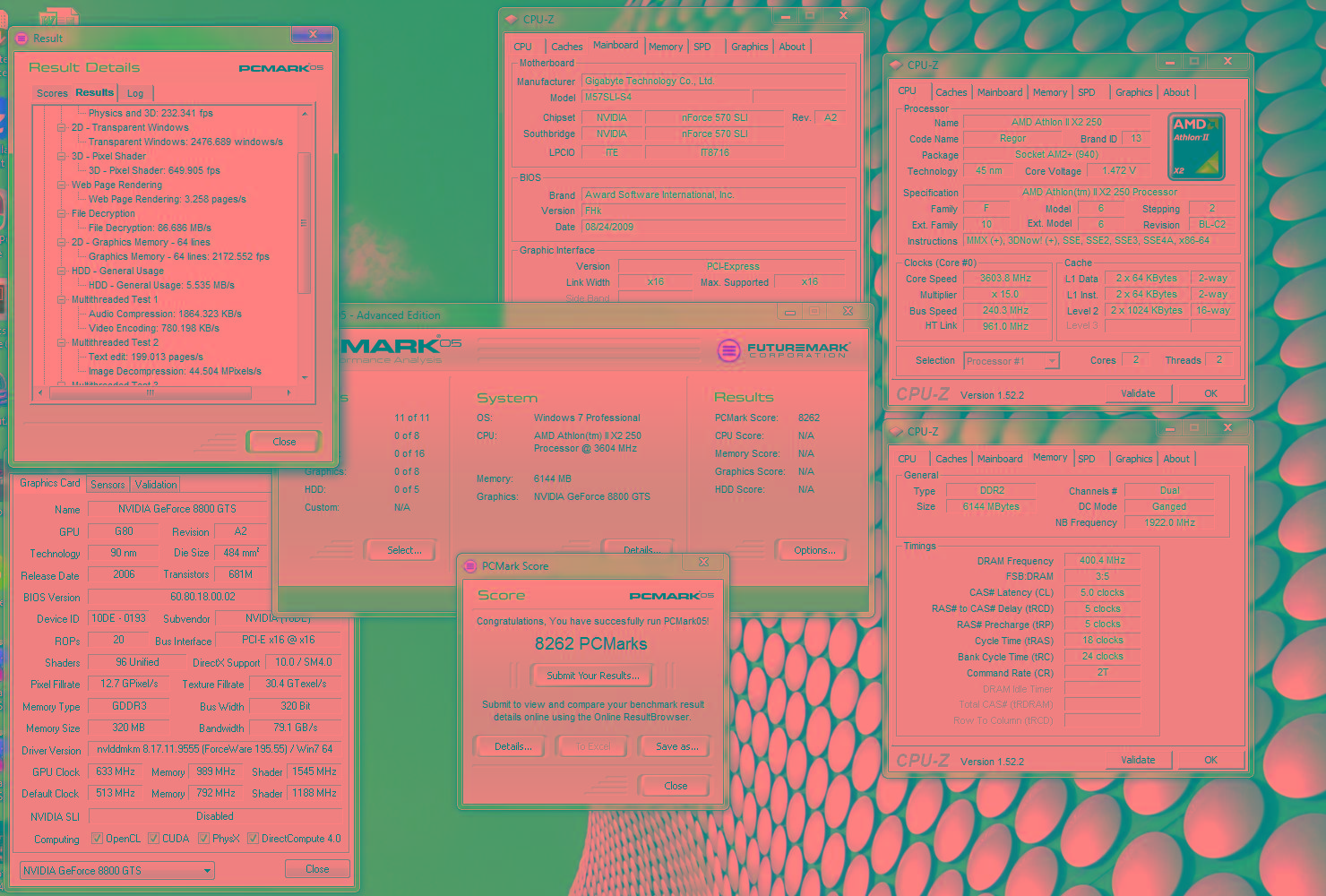Open the Validation tab in GPU-Z
The width and height of the screenshot is (1326, 896).
click(x=156, y=485)
